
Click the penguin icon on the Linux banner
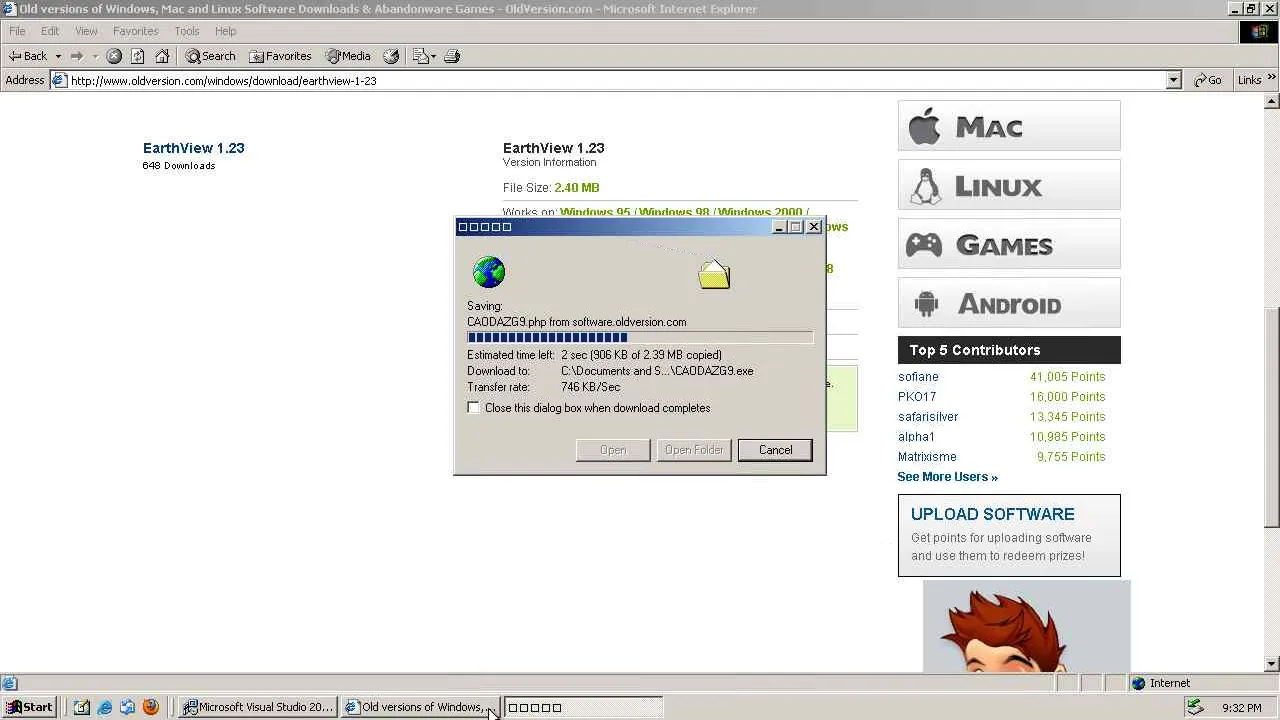coord(925,186)
